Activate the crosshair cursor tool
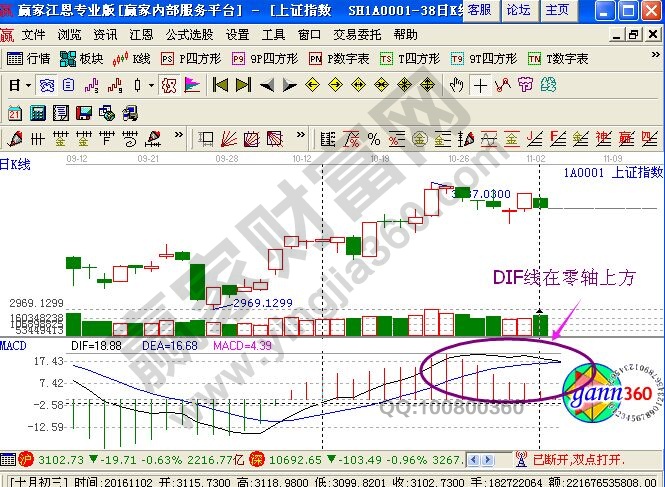 pyautogui.click(x=481, y=85)
